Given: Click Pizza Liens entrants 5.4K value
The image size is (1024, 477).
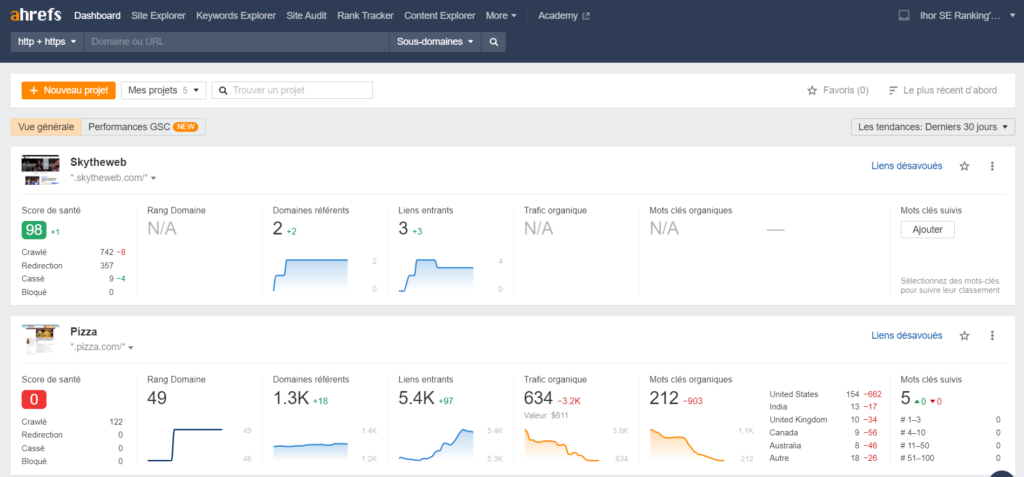Looking at the screenshot, I should pyautogui.click(x=416, y=398).
